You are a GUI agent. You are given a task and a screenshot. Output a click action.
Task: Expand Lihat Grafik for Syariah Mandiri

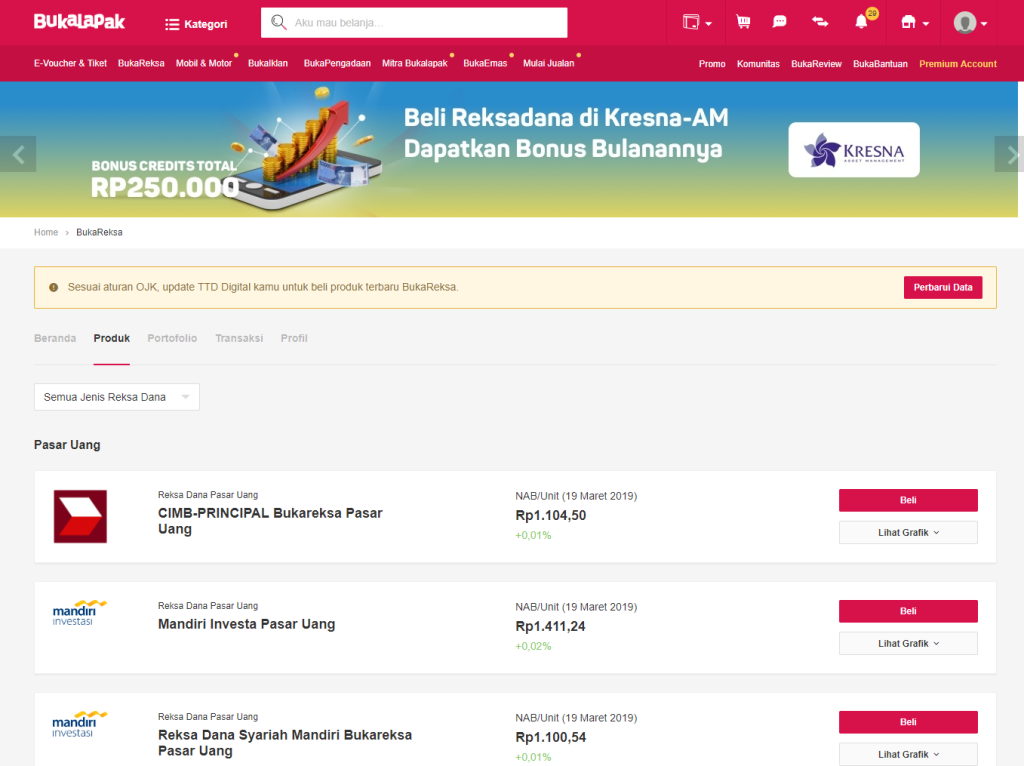click(908, 754)
